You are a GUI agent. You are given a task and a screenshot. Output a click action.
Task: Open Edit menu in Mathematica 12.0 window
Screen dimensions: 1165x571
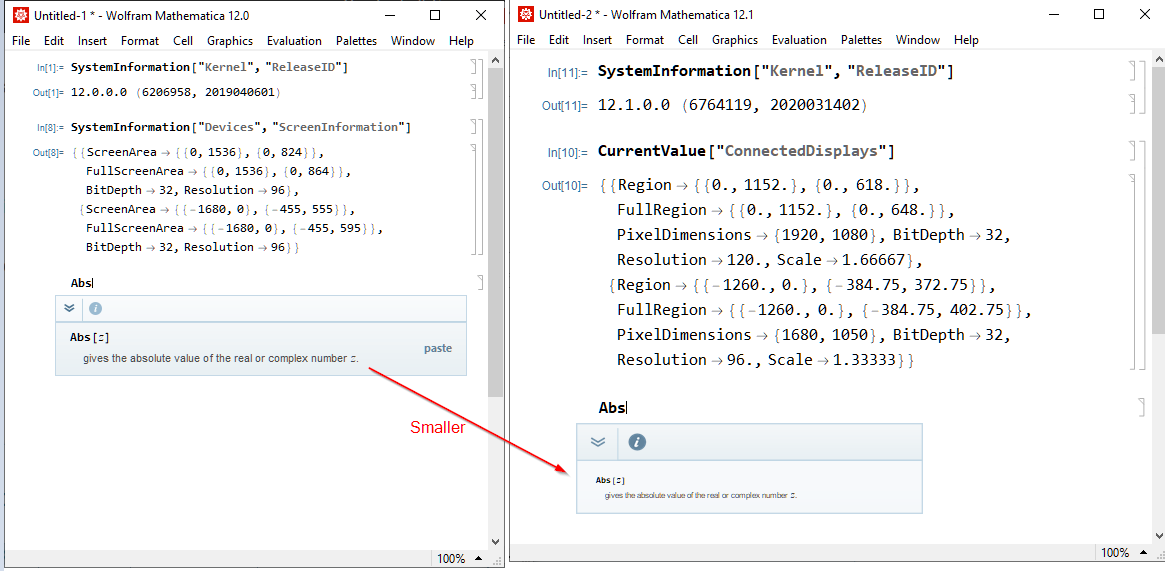(53, 41)
